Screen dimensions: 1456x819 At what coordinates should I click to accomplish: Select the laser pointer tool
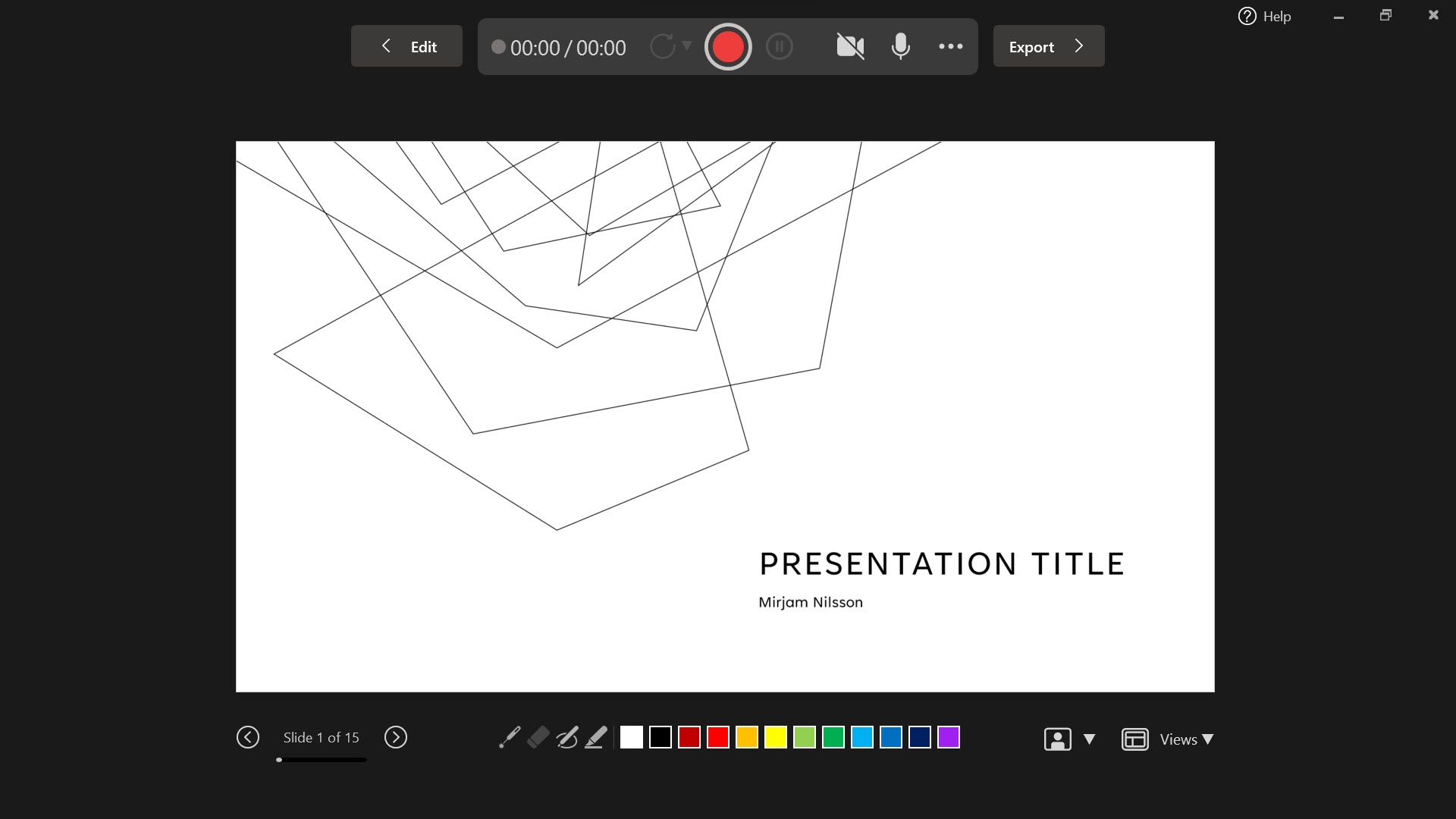tap(508, 737)
